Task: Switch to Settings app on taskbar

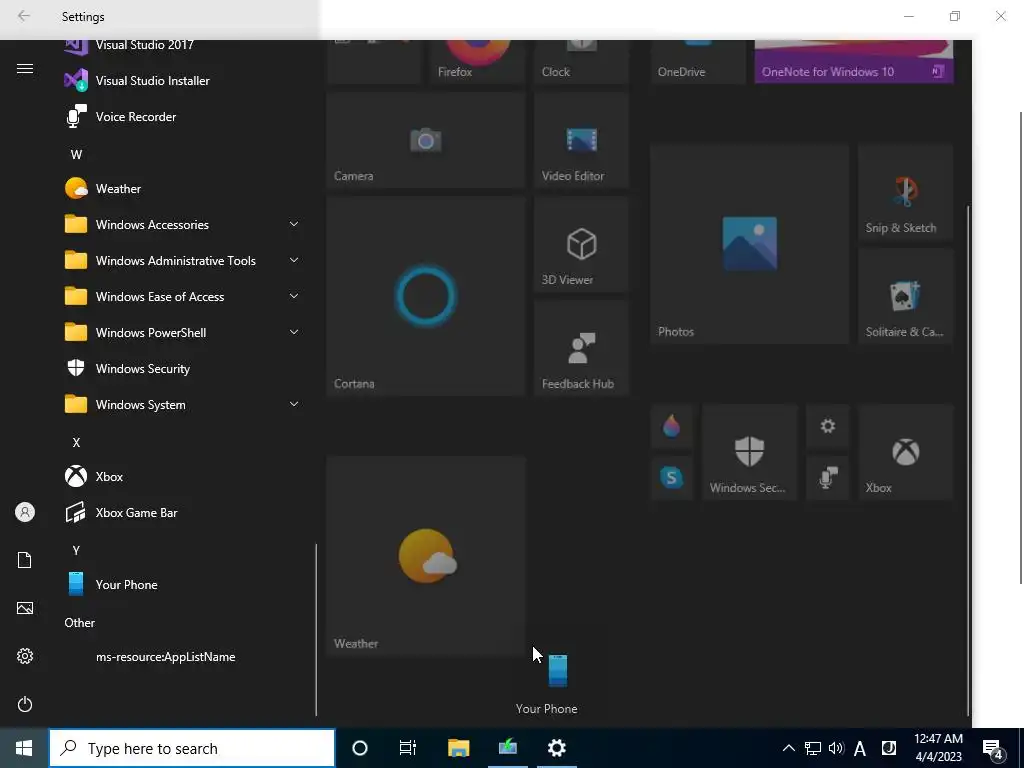Action: coord(556,748)
